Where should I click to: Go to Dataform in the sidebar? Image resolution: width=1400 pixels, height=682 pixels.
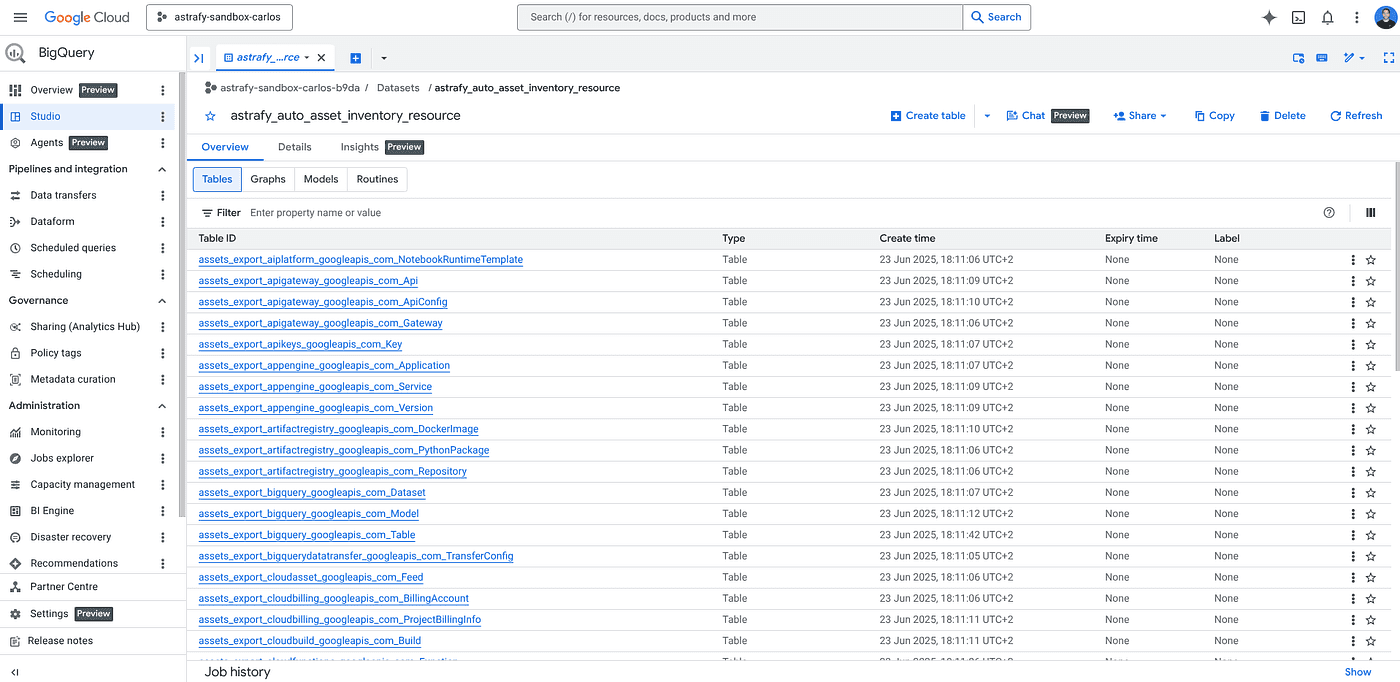pyautogui.click(x=52, y=221)
